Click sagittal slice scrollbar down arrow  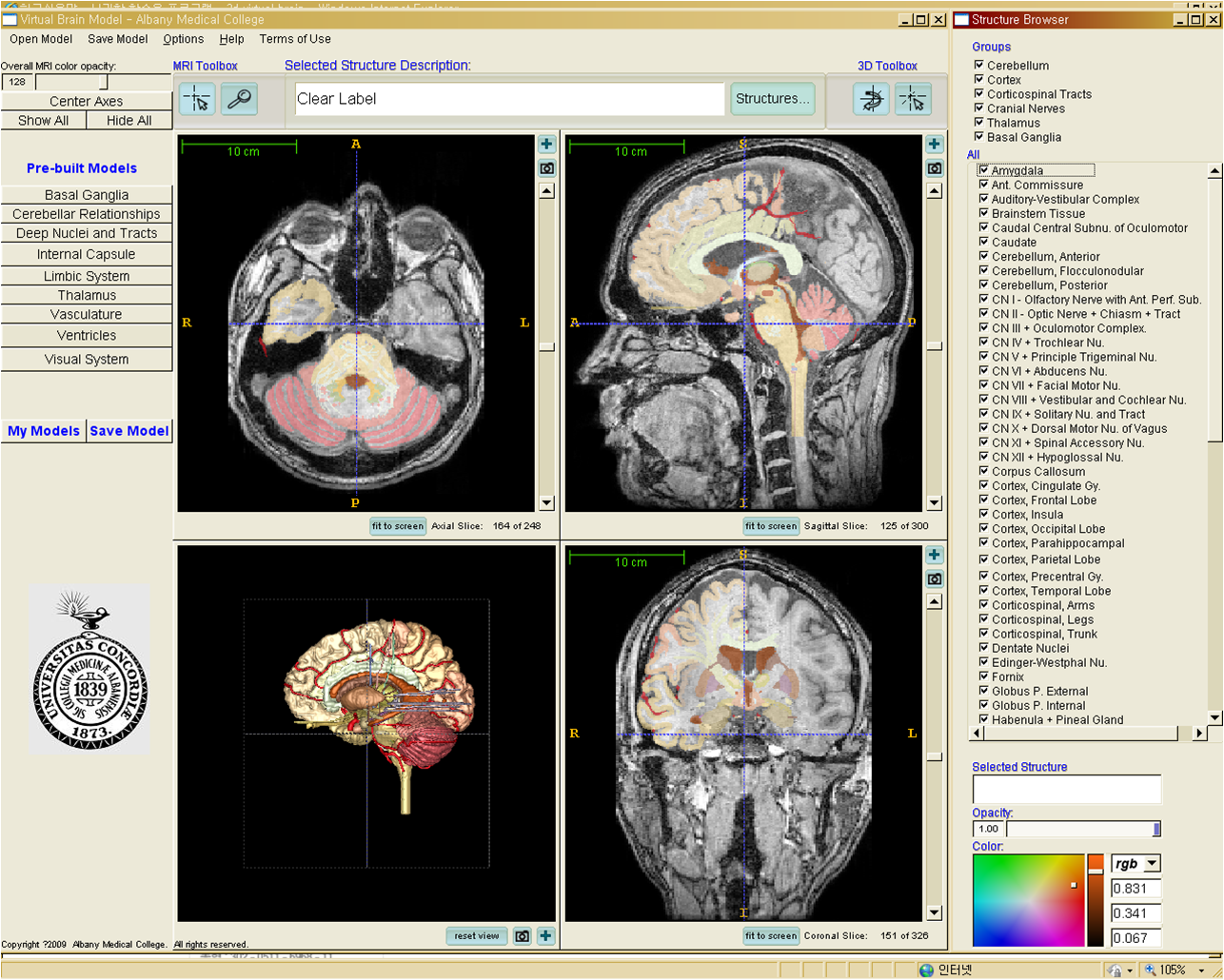coord(934,503)
